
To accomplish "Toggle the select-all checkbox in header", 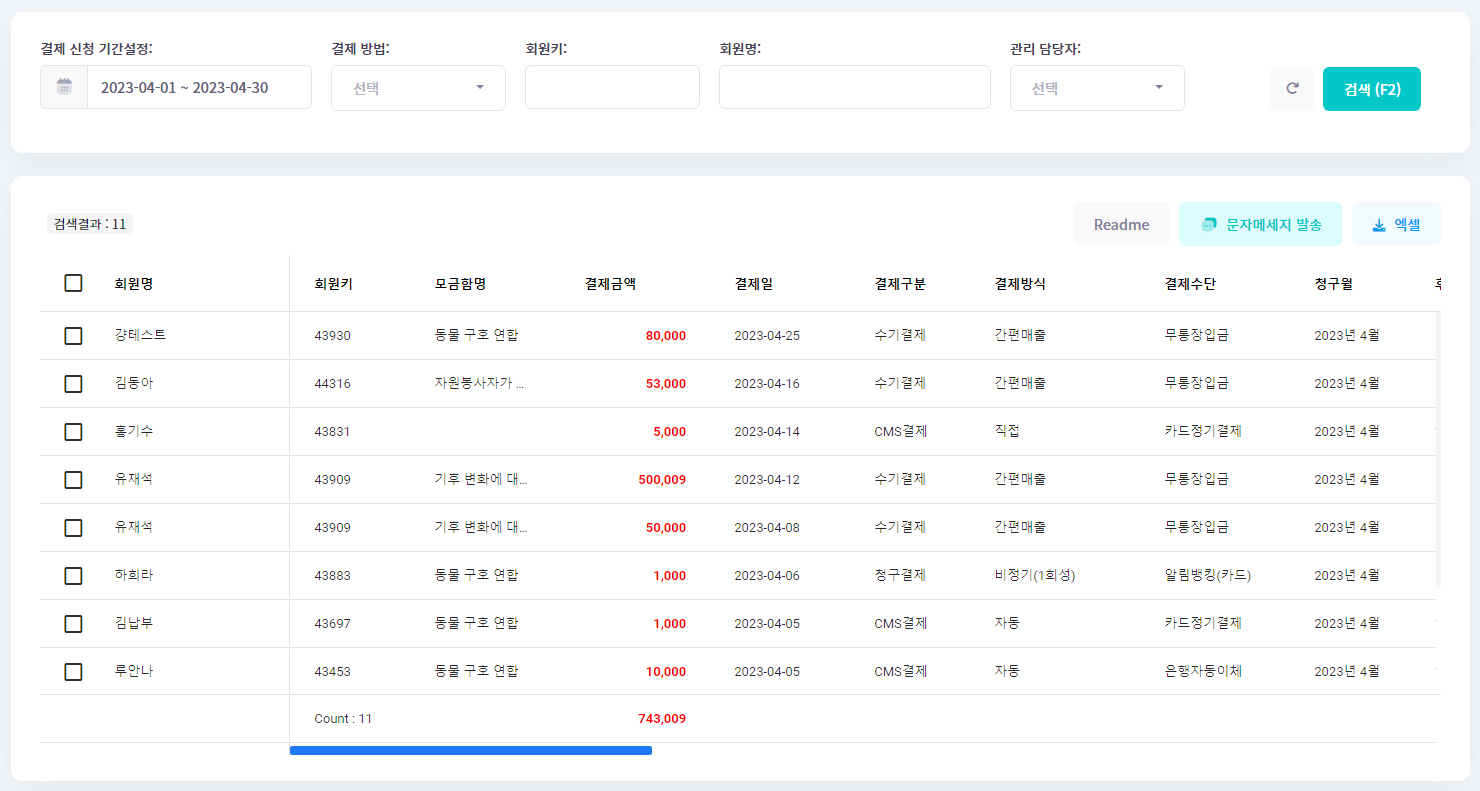I will click(73, 283).
